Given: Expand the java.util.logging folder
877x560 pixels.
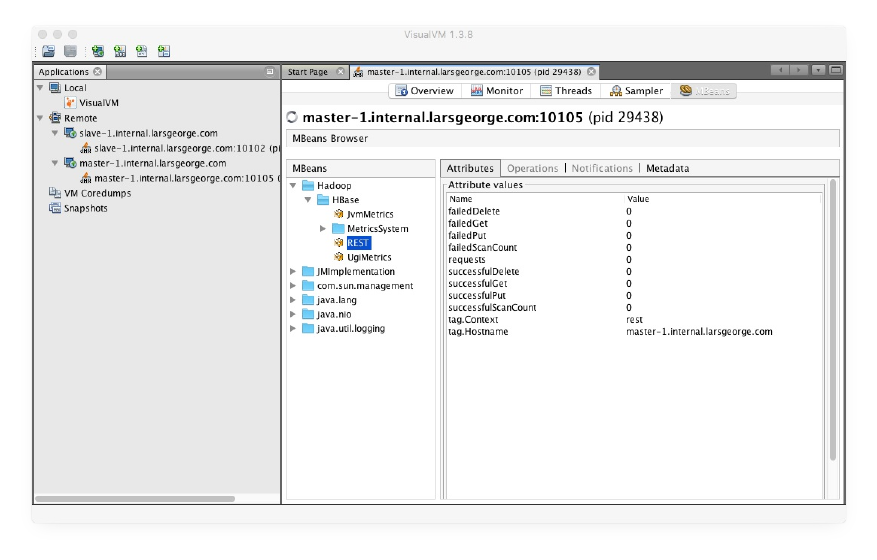Looking at the screenshot, I should coord(293,328).
